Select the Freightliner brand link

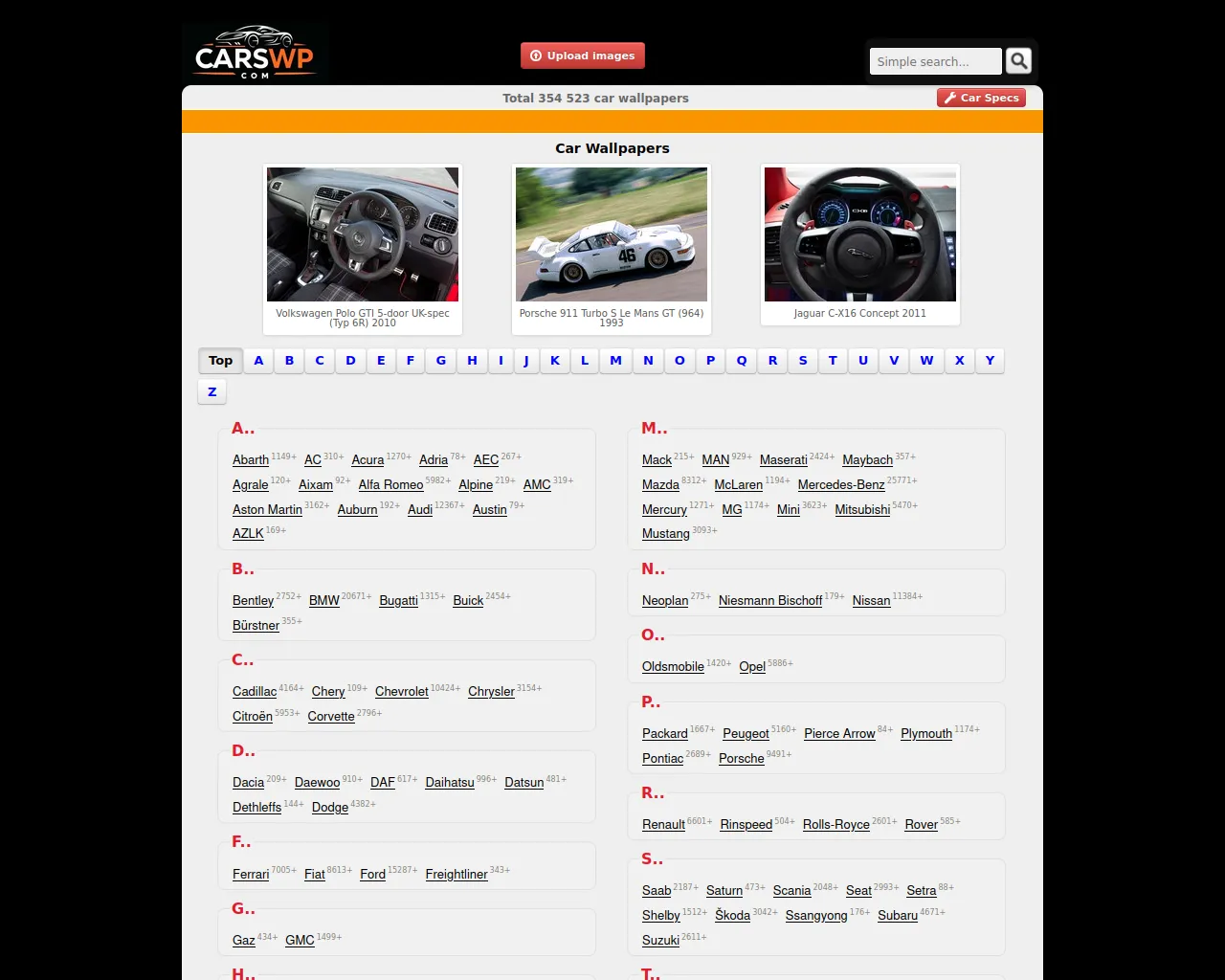457,875
